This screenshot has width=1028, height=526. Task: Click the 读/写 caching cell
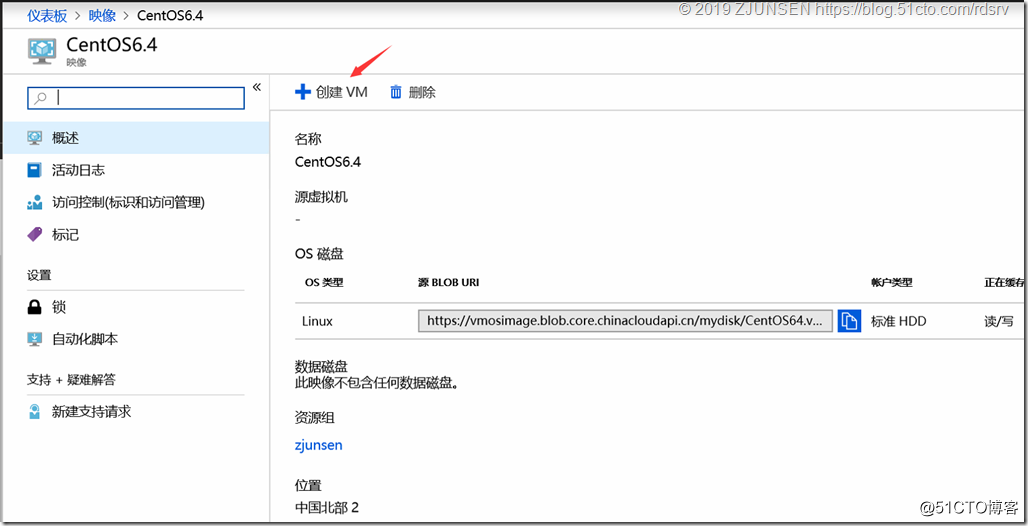998,321
